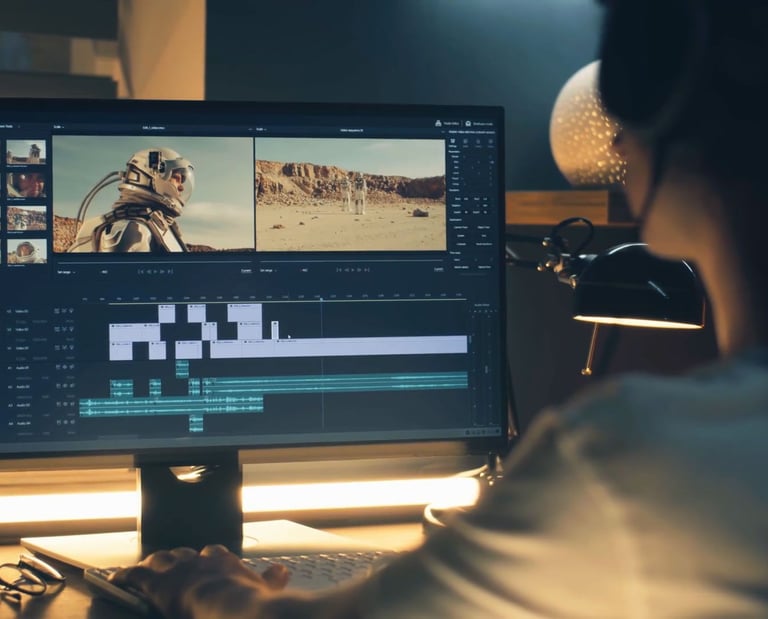The height and width of the screenshot is (619, 768).
Task: Click the source viewer scrub bar
Action: (x=153, y=262)
